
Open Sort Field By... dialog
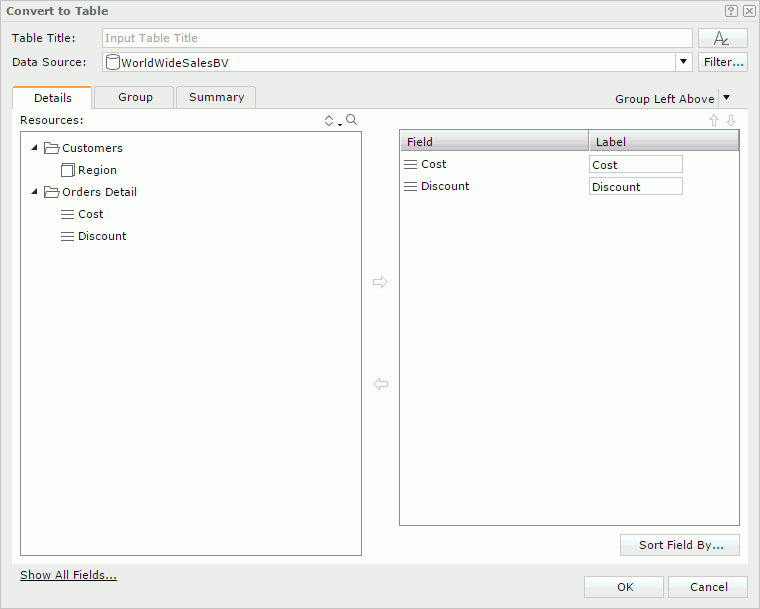pos(680,545)
